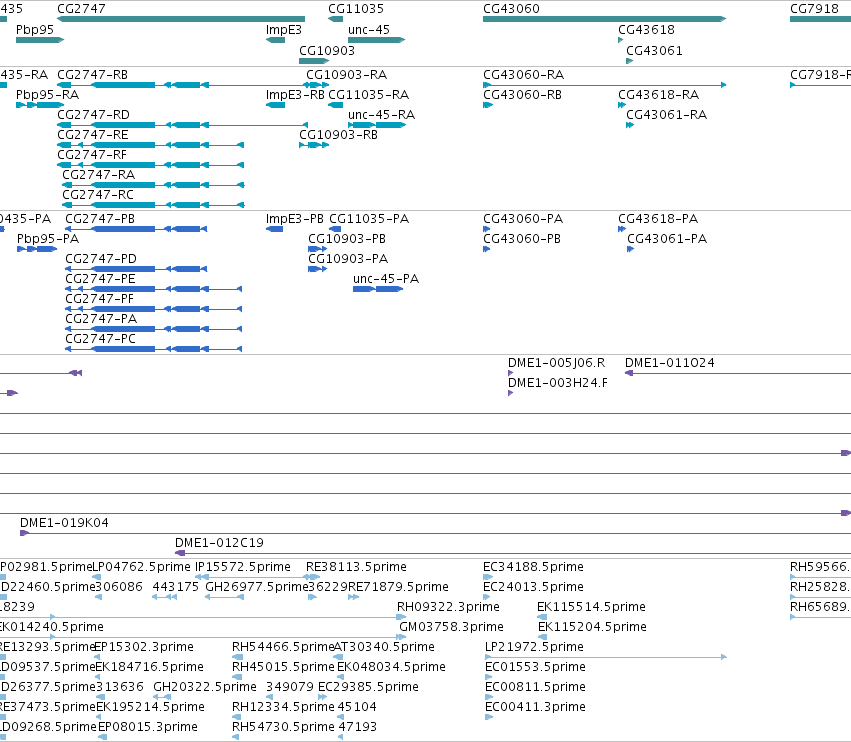Viewport: 851px width, 742px height.
Task: Click the CG10903 gene label
Action: pos(327,50)
